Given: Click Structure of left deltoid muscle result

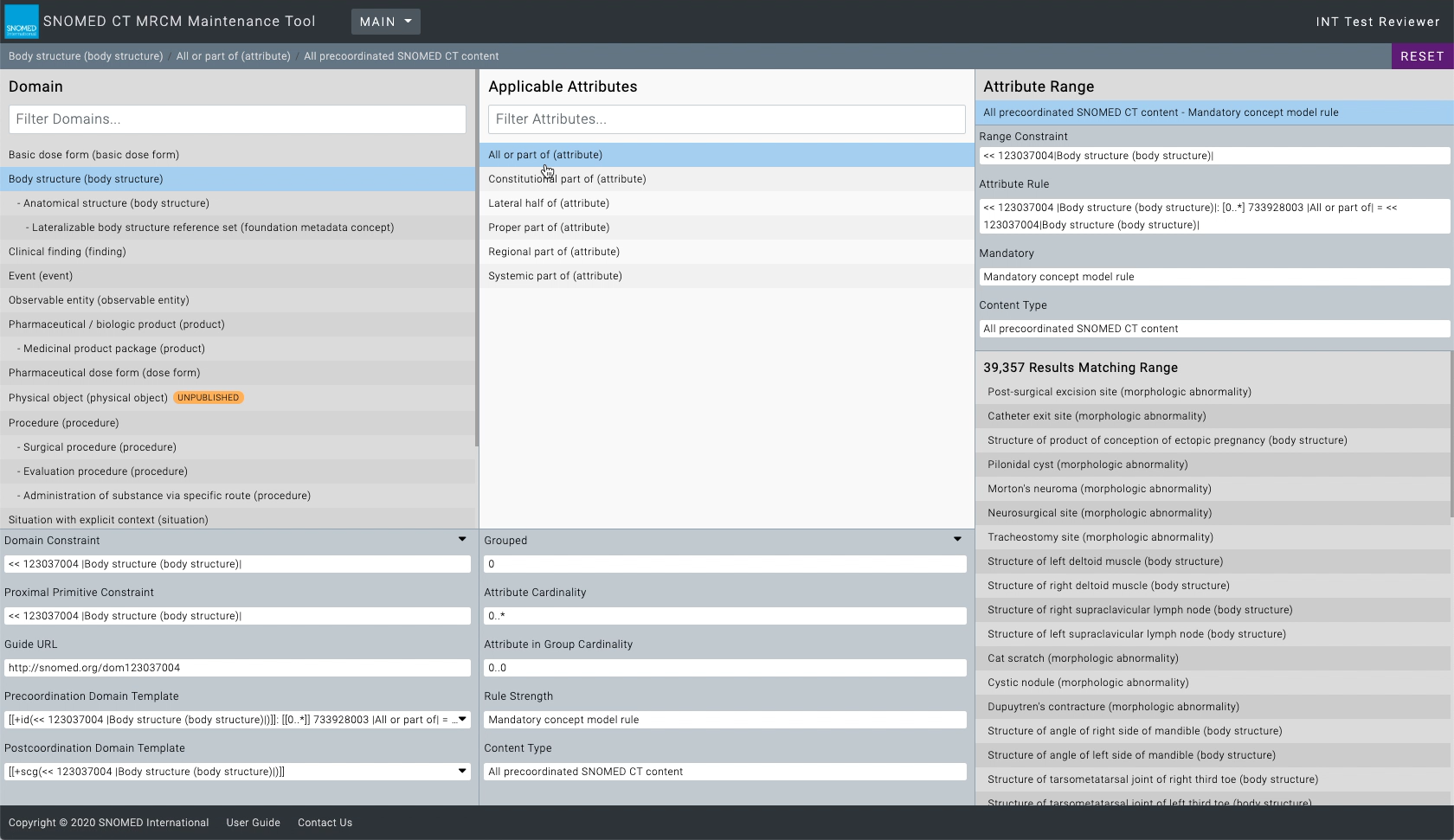Looking at the screenshot, I should [1213, 561].
